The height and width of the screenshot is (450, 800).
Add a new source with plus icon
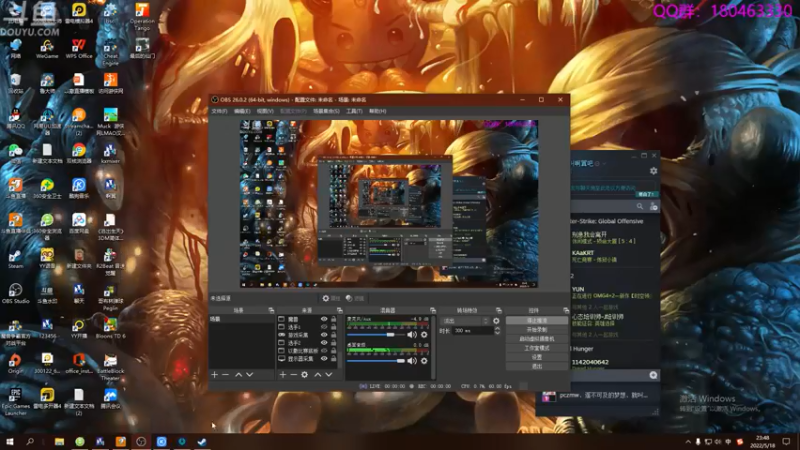(283, 374)
